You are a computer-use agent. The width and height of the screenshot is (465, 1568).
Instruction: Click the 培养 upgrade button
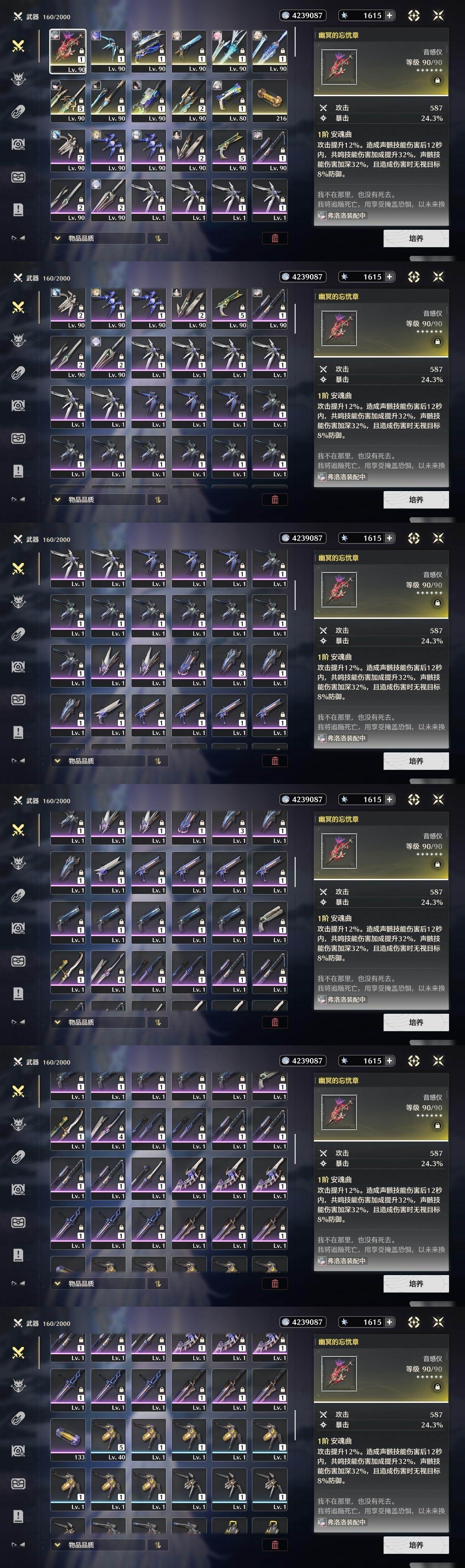[x=416, y=238]
